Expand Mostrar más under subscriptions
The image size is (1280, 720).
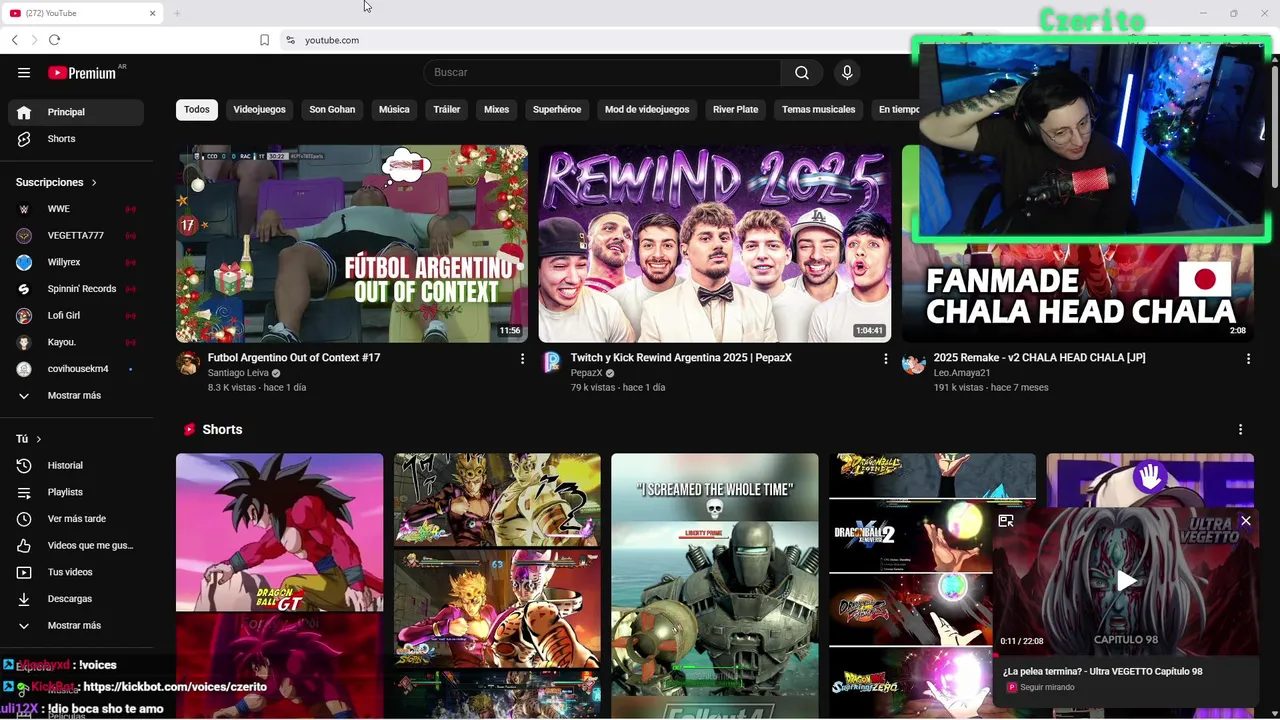(x=76, y=395)
